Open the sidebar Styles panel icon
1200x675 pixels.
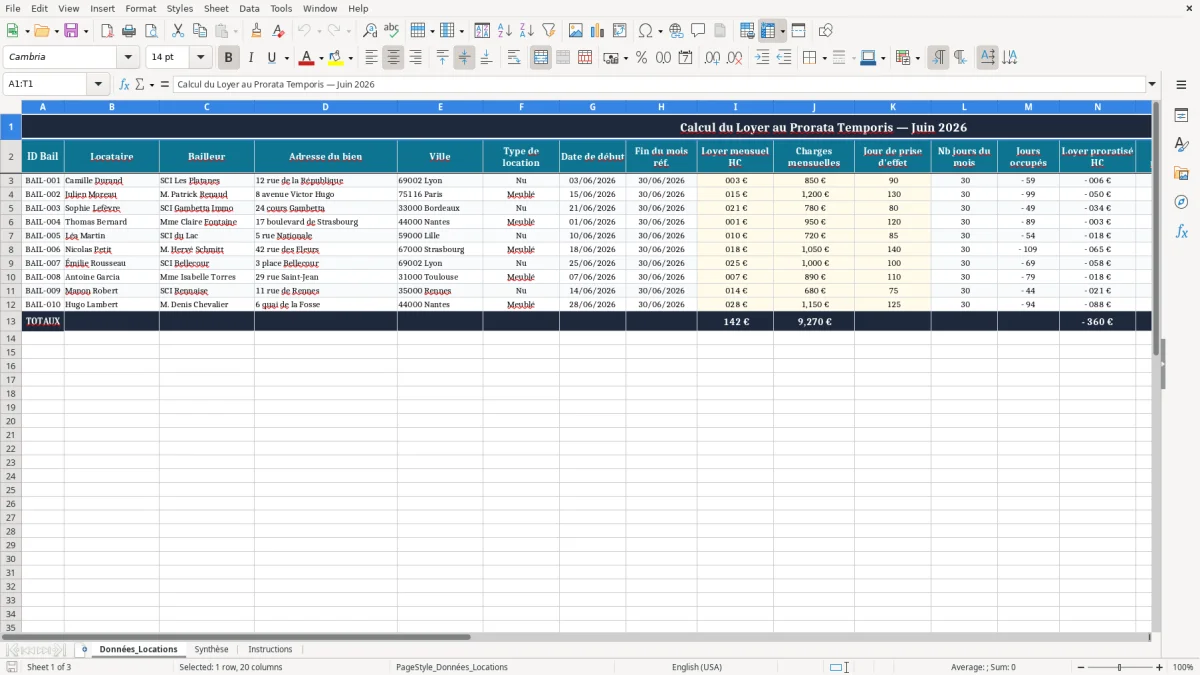[x=1181, y=144]
